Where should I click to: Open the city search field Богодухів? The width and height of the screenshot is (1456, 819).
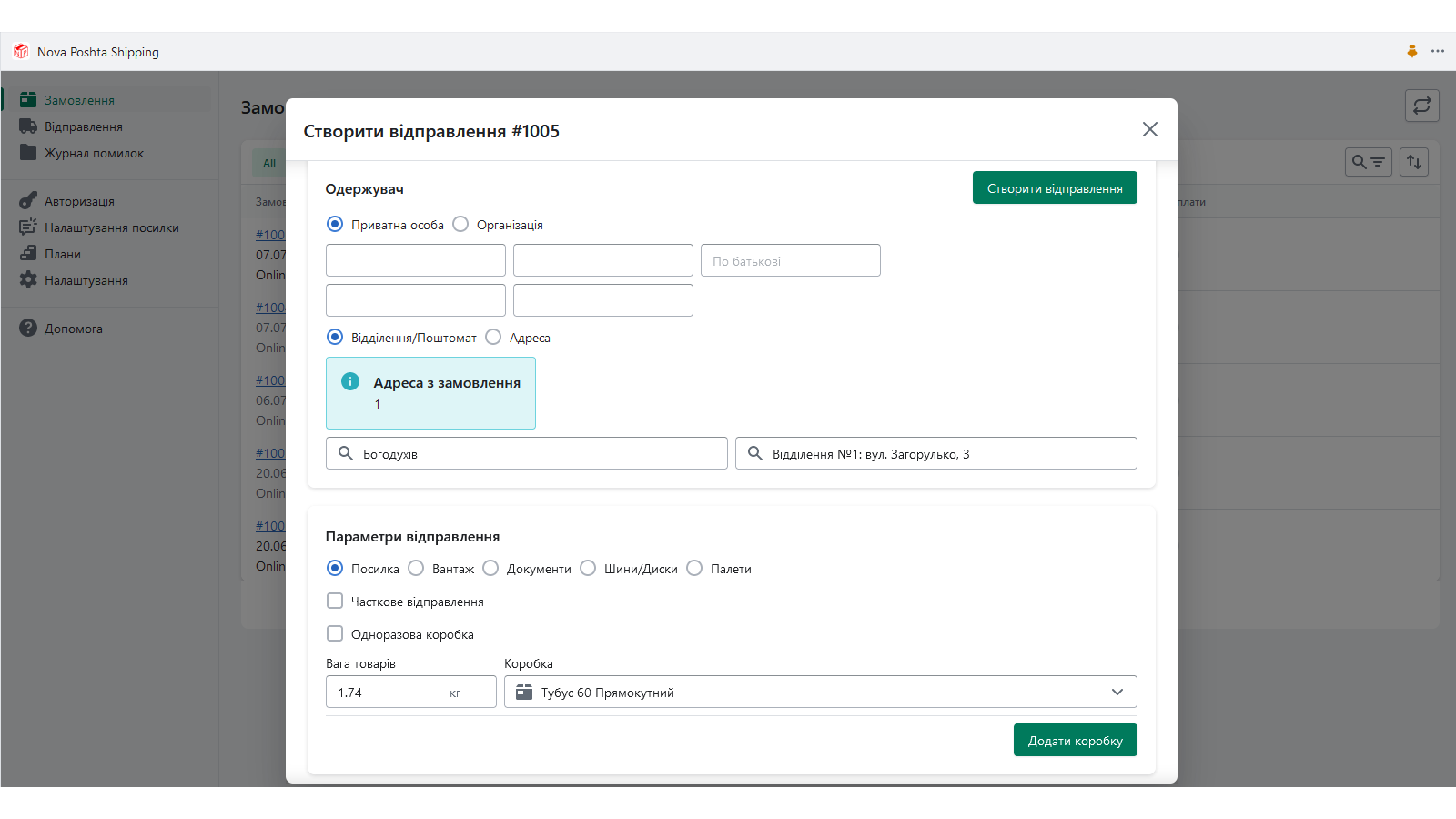[527, 454]
